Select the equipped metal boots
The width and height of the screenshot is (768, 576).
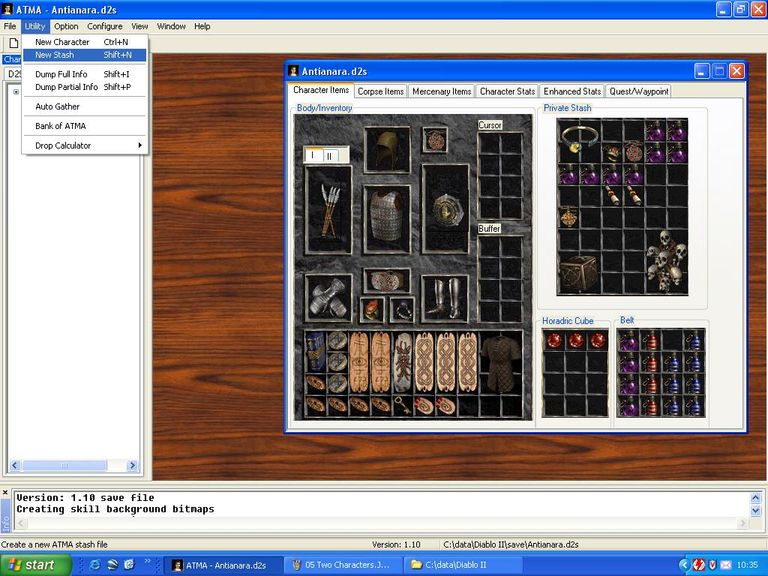(445, 298)
